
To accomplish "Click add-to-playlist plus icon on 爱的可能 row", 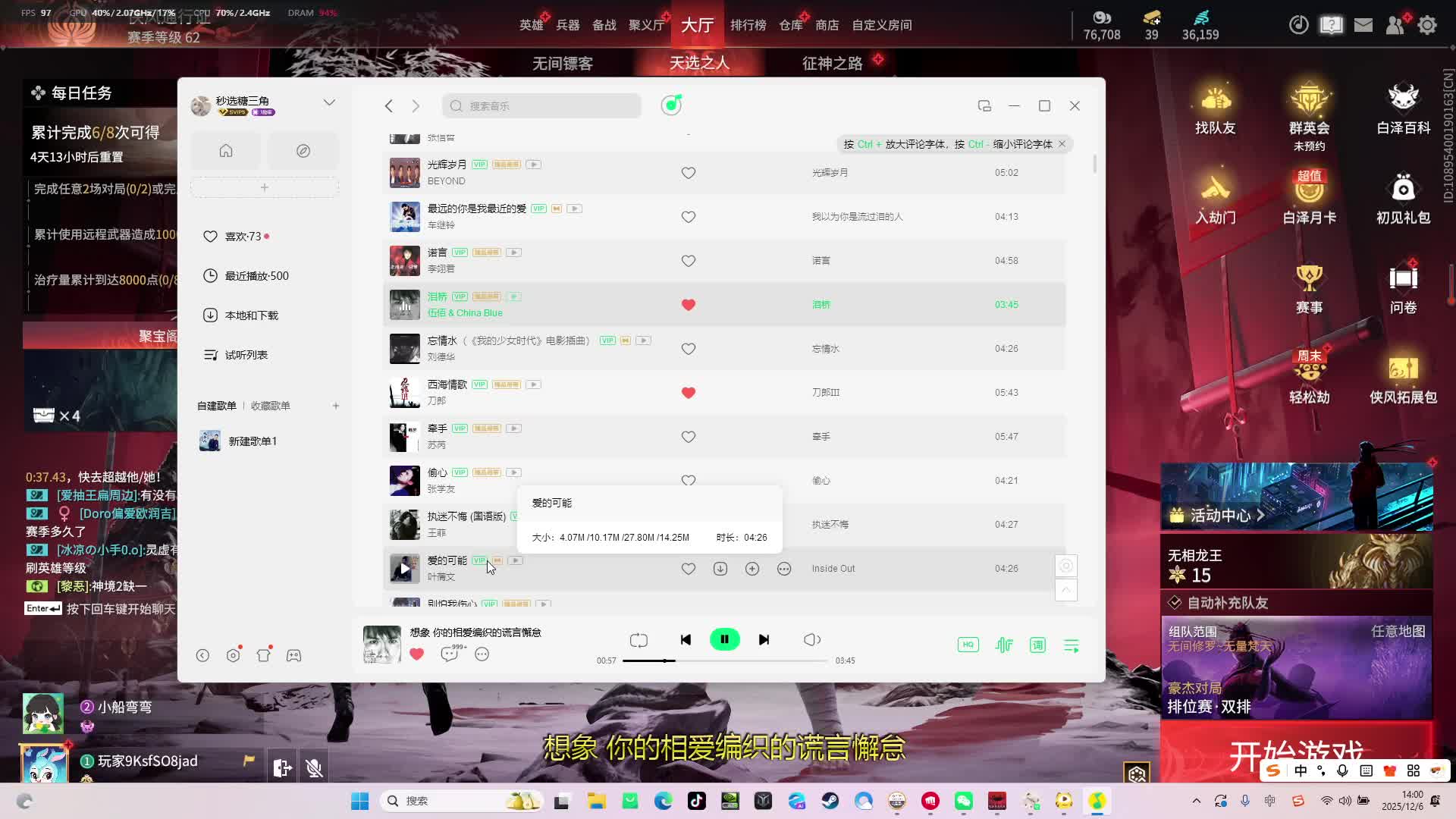I will [x=752, y=569].
